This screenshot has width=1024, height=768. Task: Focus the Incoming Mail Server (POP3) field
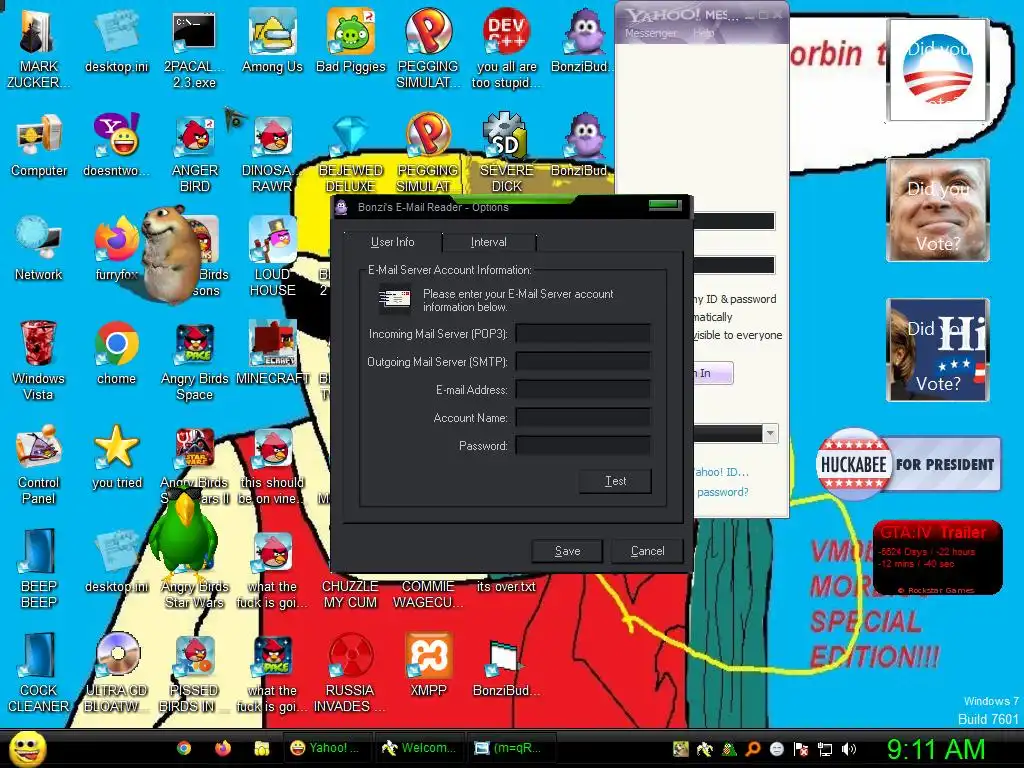tap(583, 334)
